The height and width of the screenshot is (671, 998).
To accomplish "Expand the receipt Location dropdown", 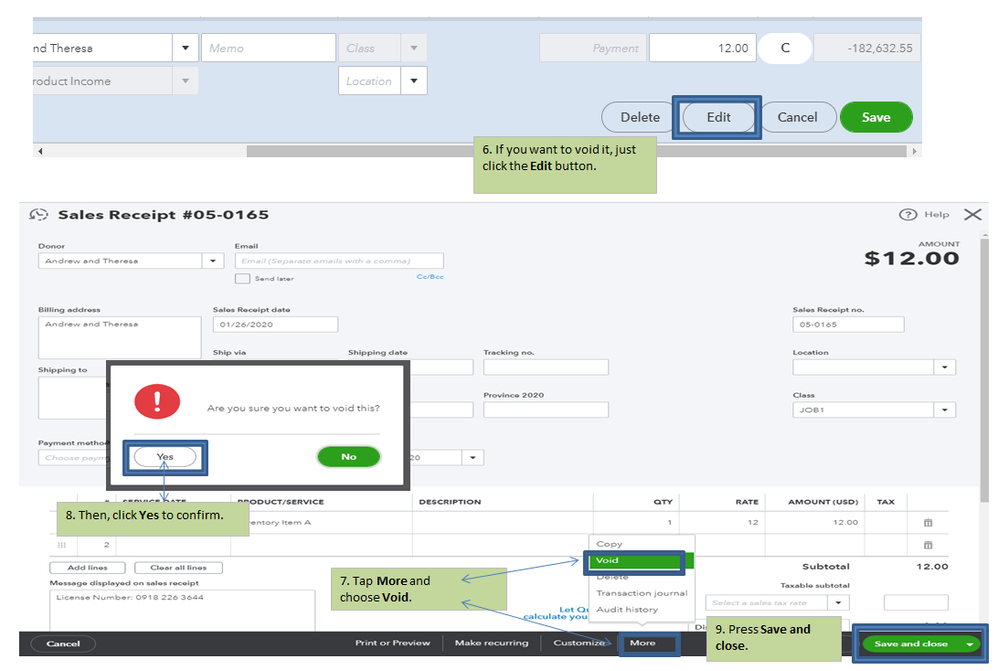I will pos(945,367).
